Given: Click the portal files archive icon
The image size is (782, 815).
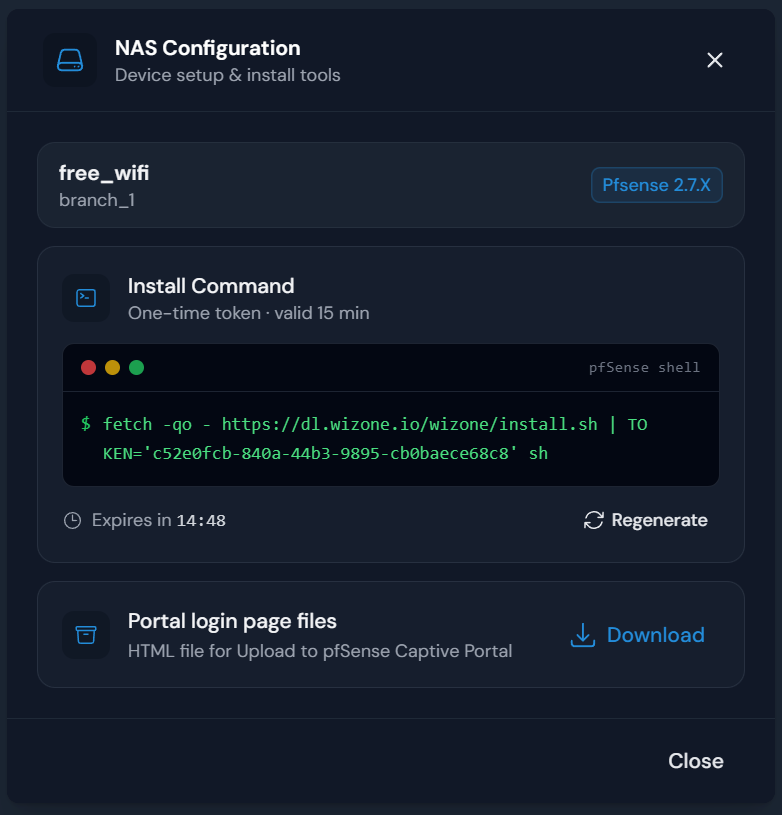Looking at the screenshot, I should click(x=86, y=634).
